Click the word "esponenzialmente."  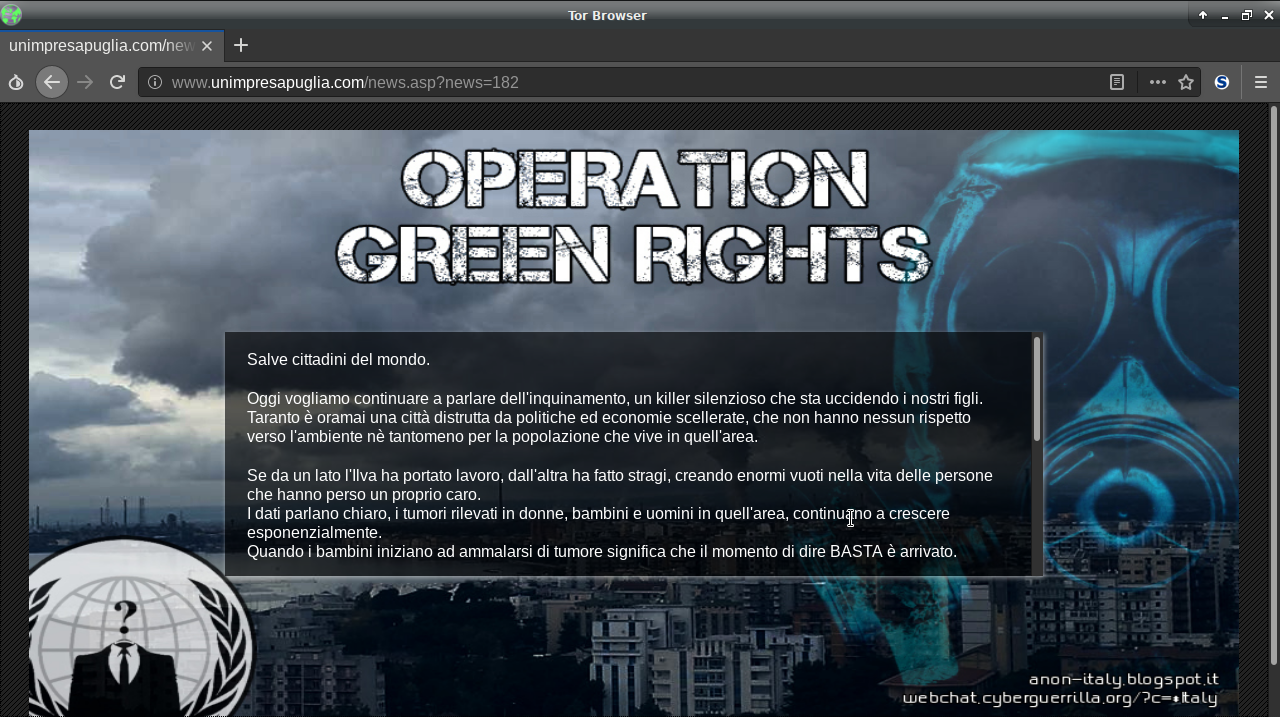314,533
